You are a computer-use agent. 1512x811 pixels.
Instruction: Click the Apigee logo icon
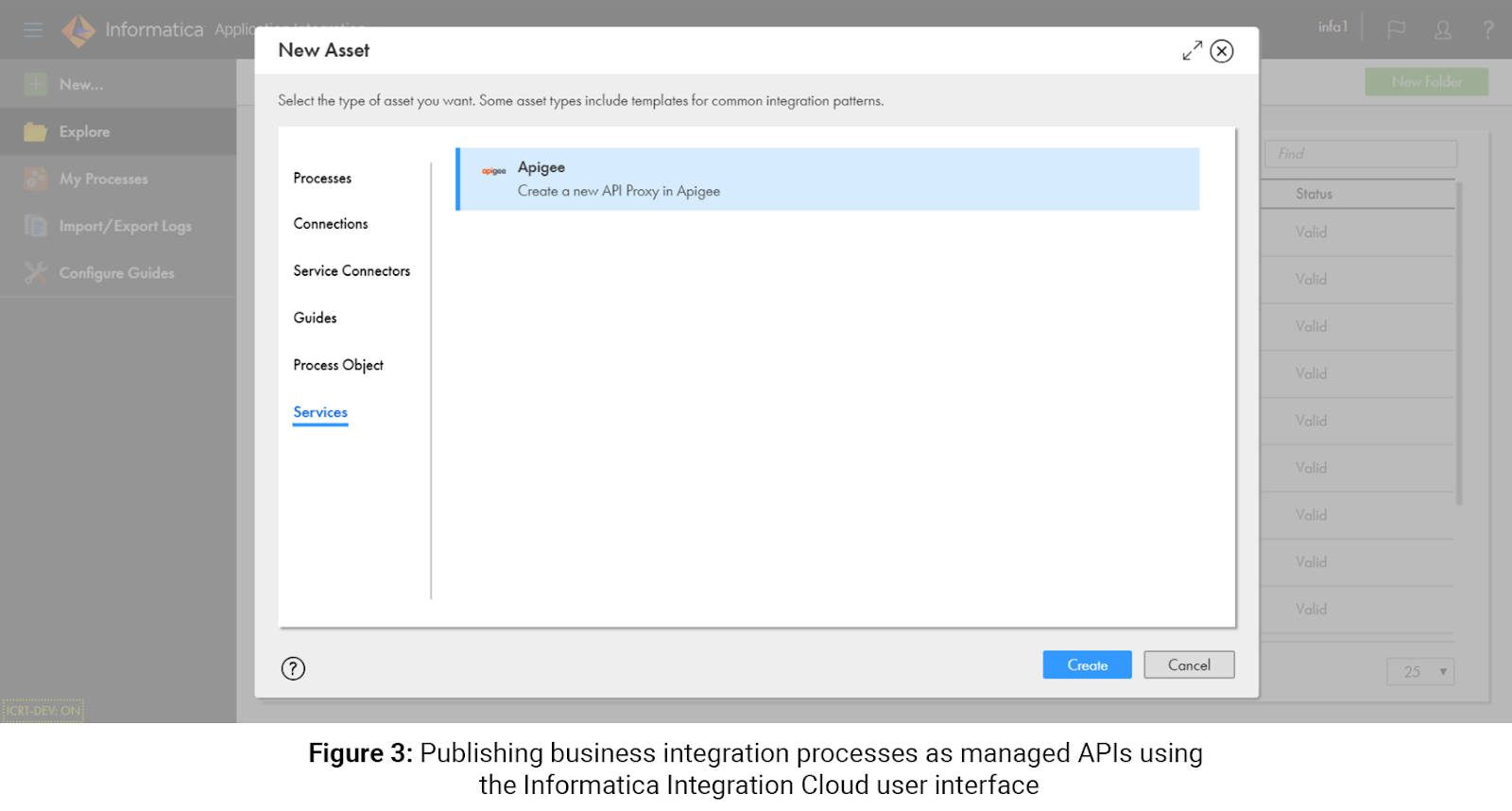click(x=493, y=171)
